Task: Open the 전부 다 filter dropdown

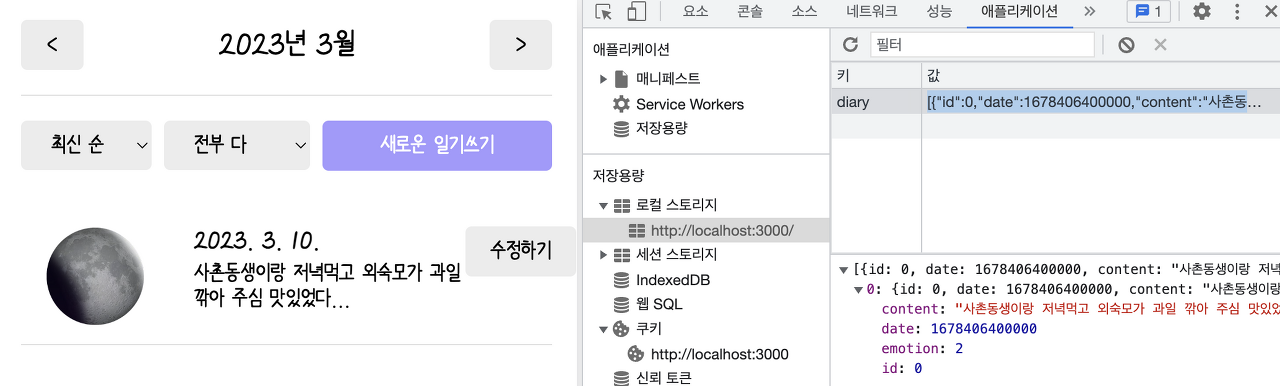Action: [x=237, y=146]
